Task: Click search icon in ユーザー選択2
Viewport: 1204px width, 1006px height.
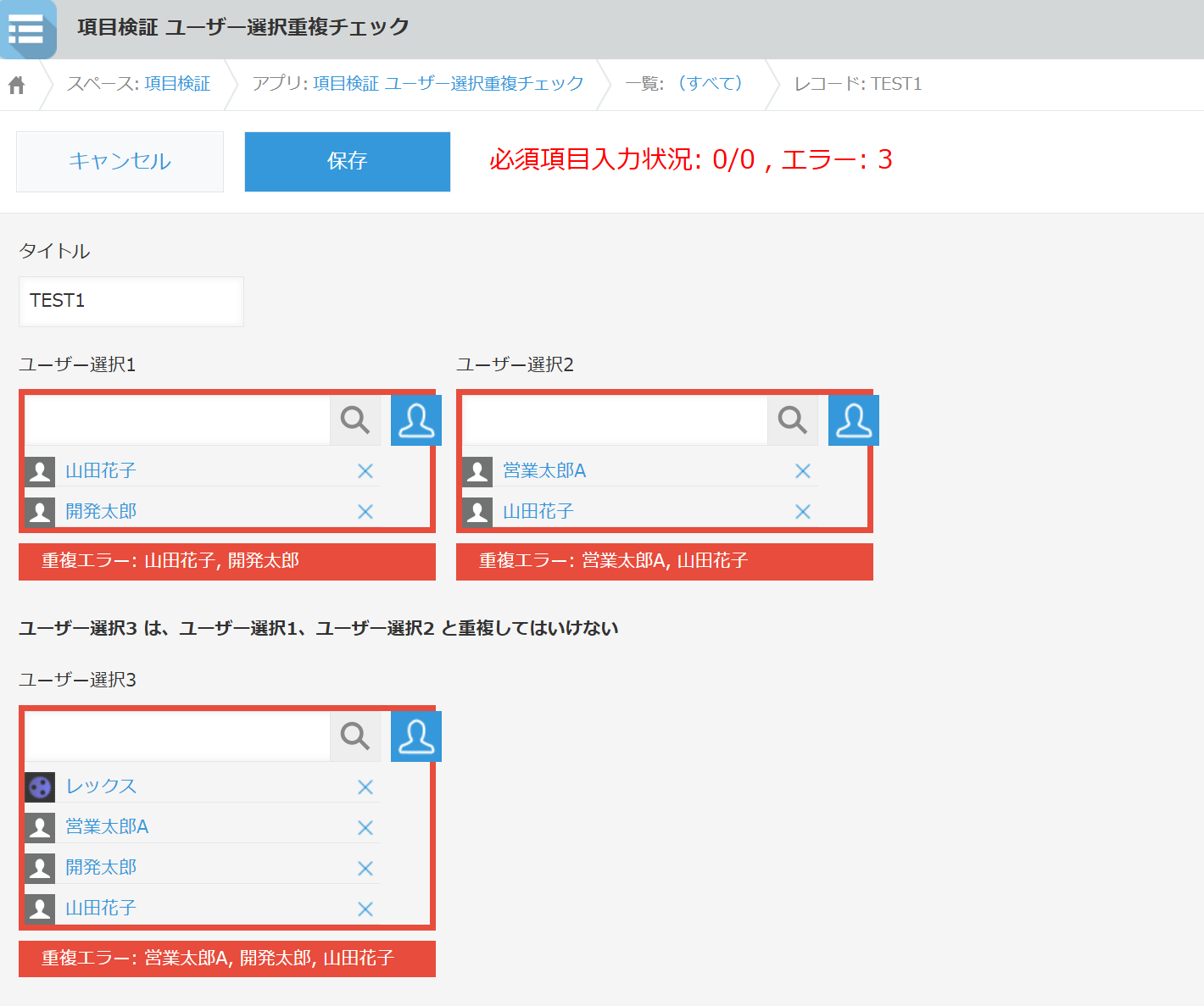Action: 792,420
